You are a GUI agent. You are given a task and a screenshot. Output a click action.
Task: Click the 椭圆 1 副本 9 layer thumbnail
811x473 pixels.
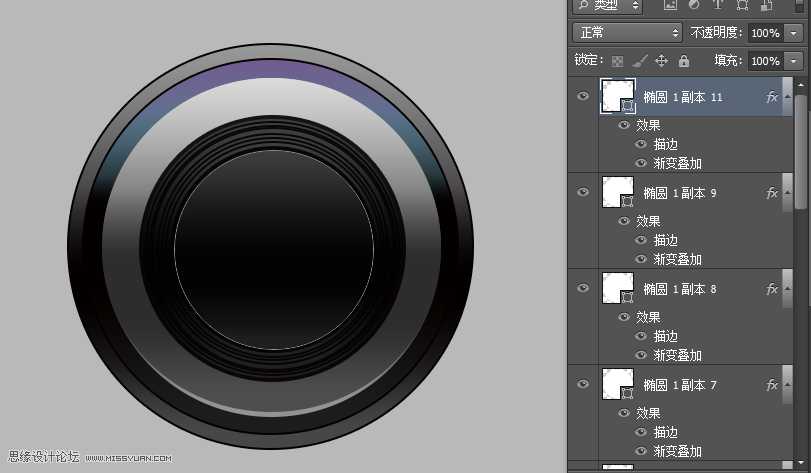[x=616, y=193]
